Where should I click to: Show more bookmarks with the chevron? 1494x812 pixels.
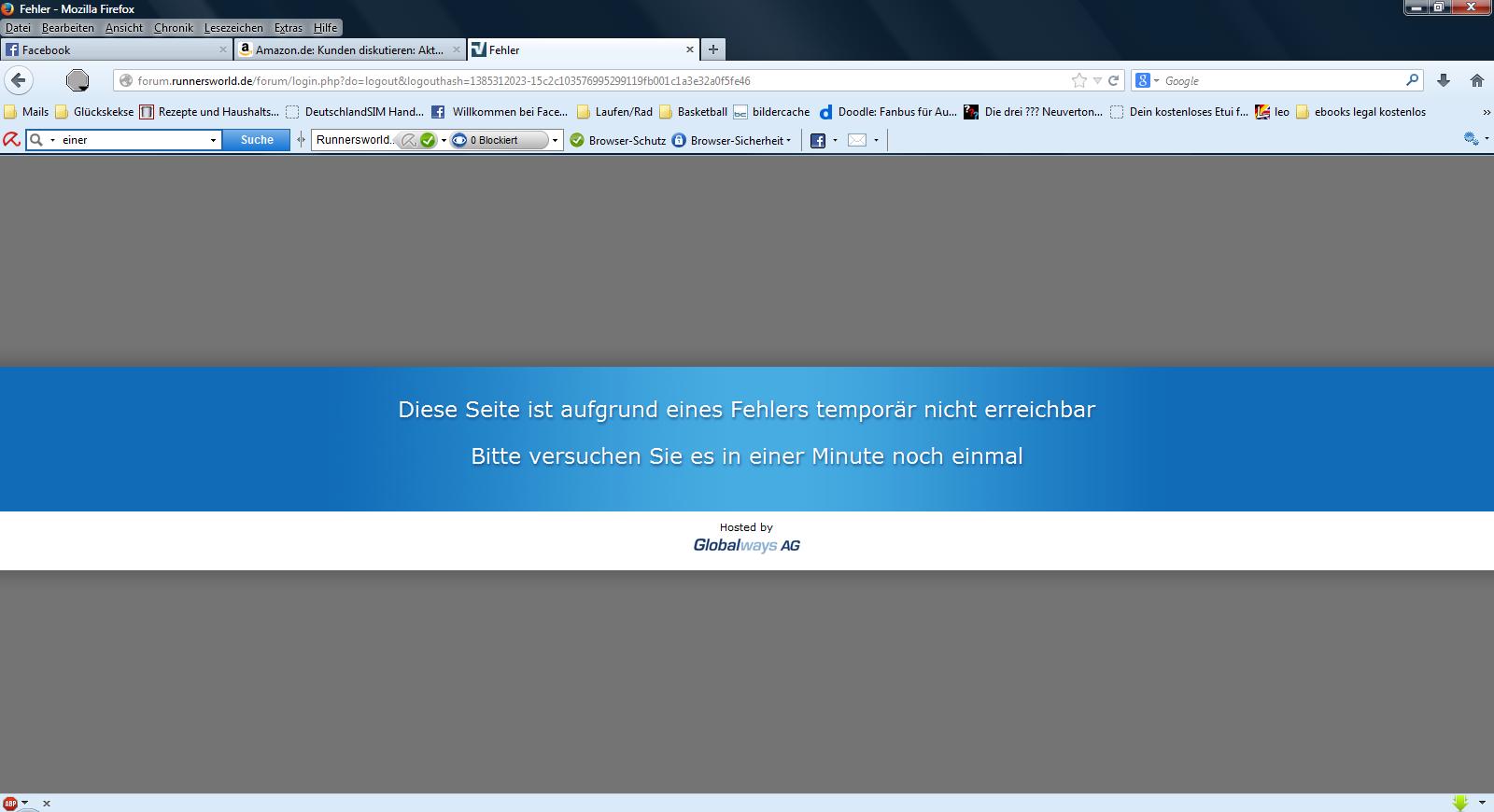(1486, 112)
